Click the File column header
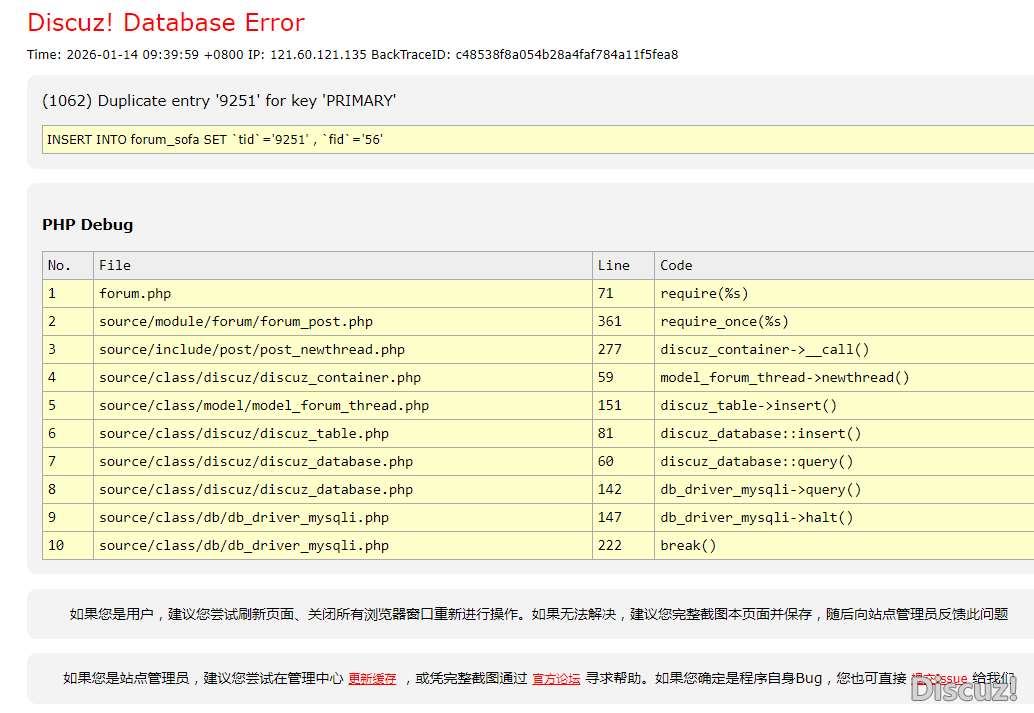 tap(115, 266)
